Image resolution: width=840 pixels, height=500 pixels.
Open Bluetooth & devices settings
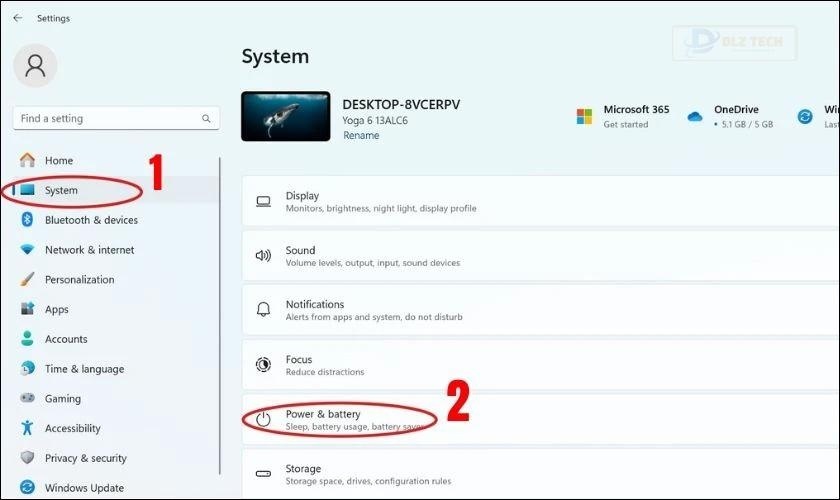tap(91, 220)
